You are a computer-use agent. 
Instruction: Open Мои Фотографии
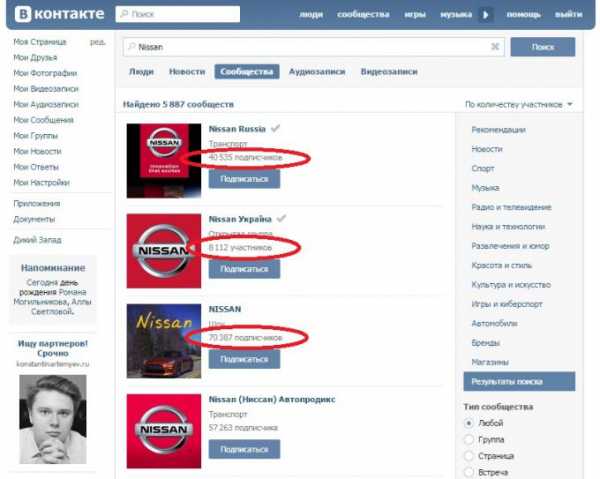pos(45,73)
